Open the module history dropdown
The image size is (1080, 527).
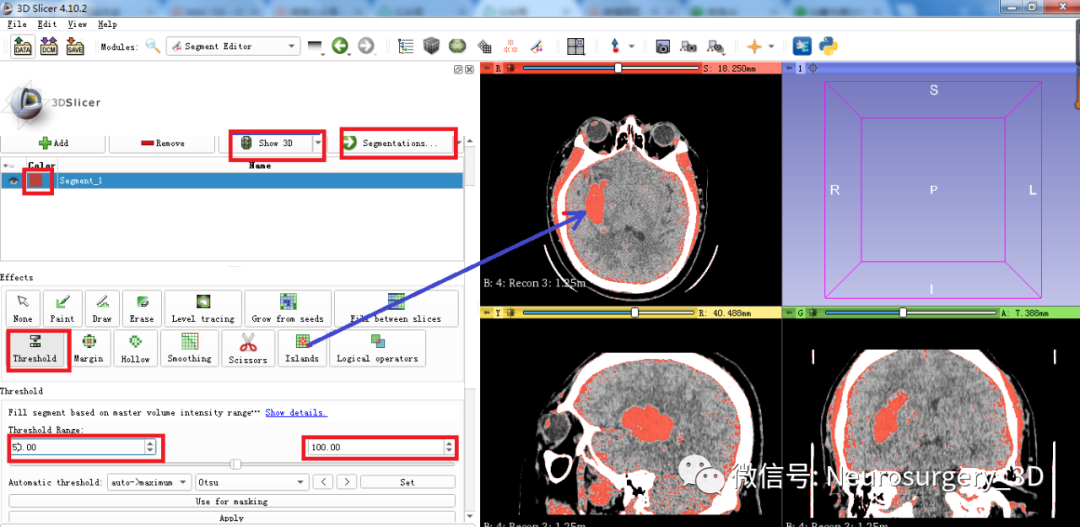point(315,46)
